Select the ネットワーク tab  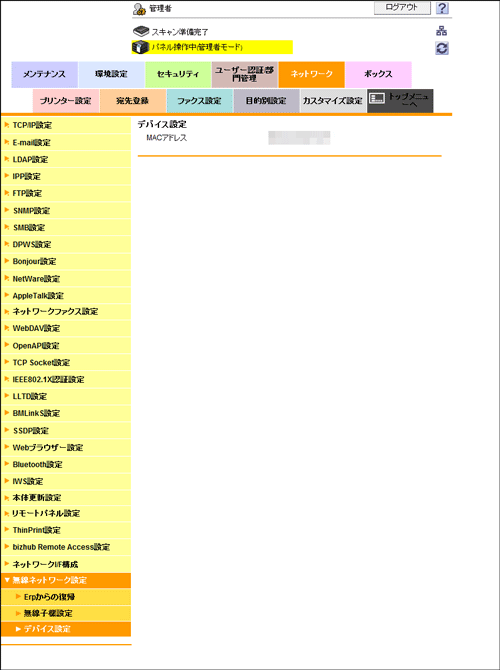click(312, 74)
